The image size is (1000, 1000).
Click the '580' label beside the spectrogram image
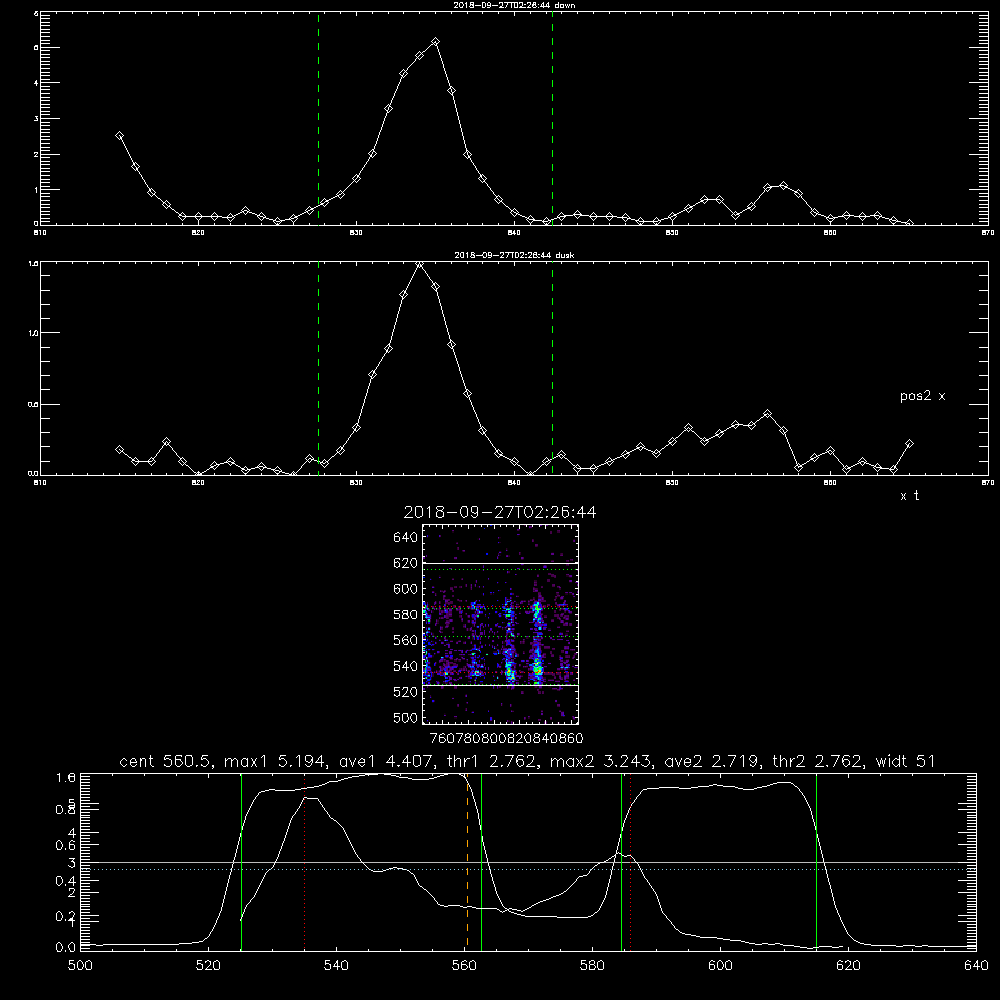(x=406, y=615)
